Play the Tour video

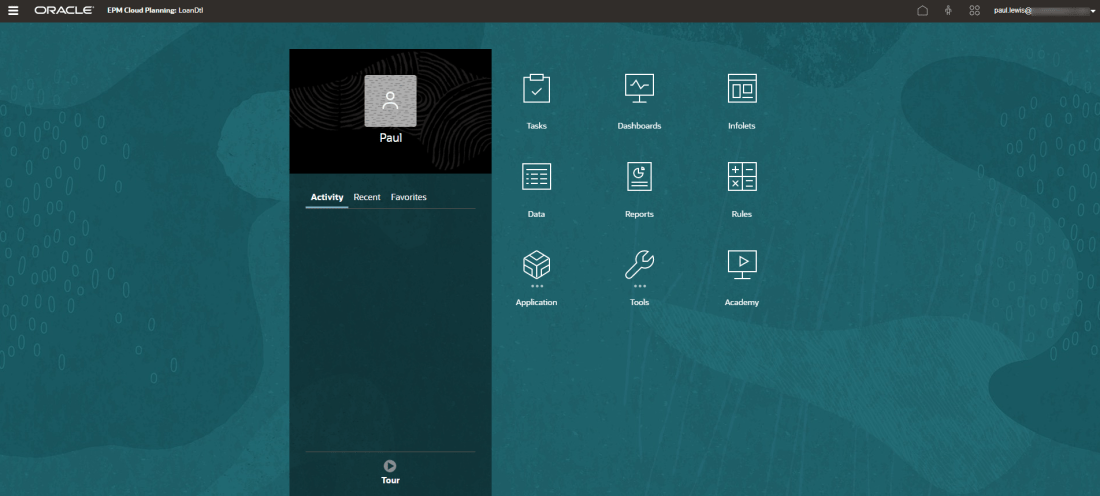tap(390, 466)
